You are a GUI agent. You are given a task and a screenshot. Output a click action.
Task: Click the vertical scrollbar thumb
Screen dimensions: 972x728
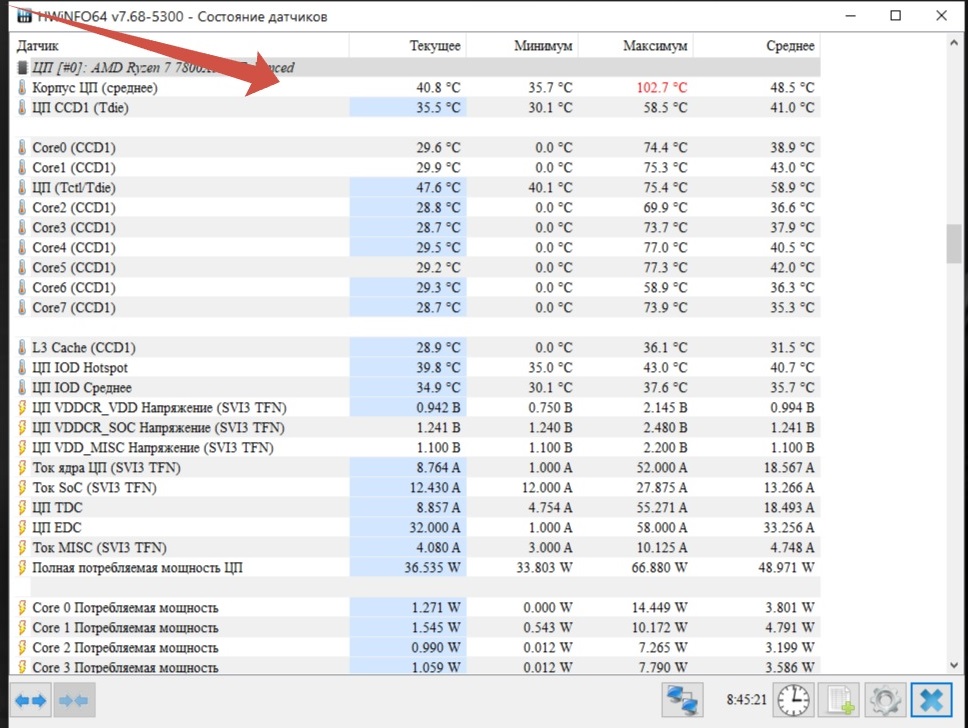(x=953, y=244)
